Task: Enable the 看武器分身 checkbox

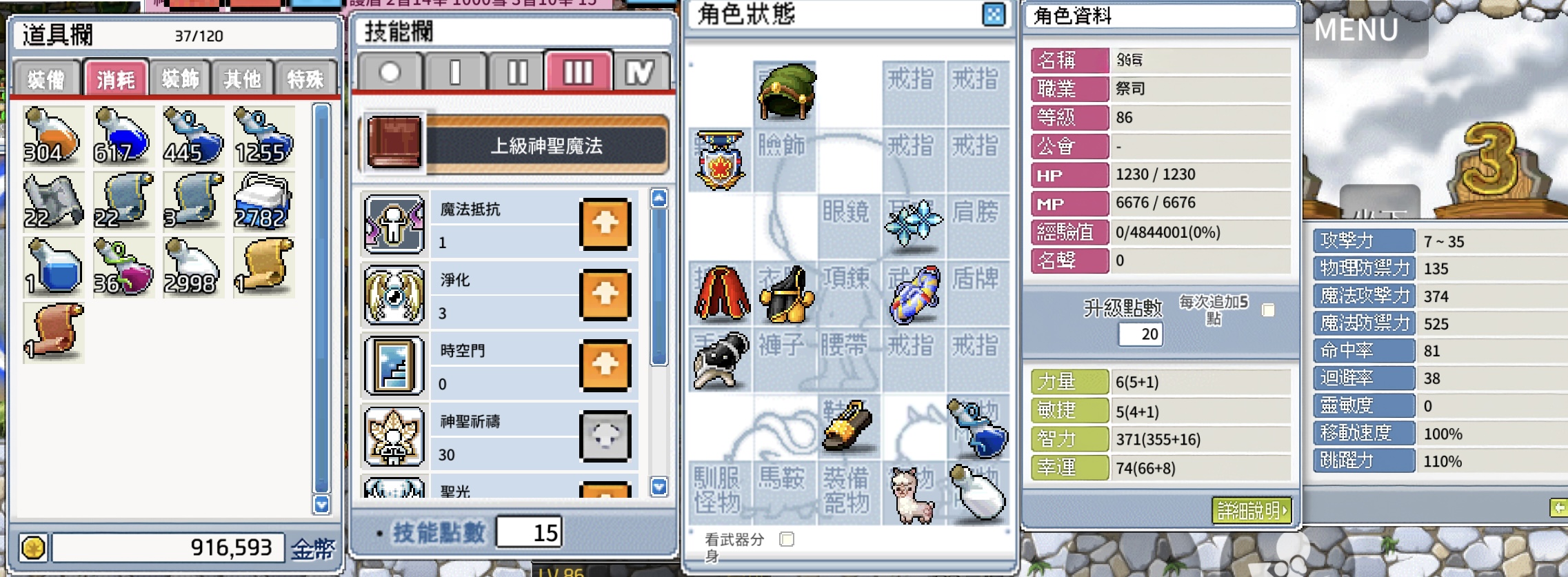Action: 787,539
